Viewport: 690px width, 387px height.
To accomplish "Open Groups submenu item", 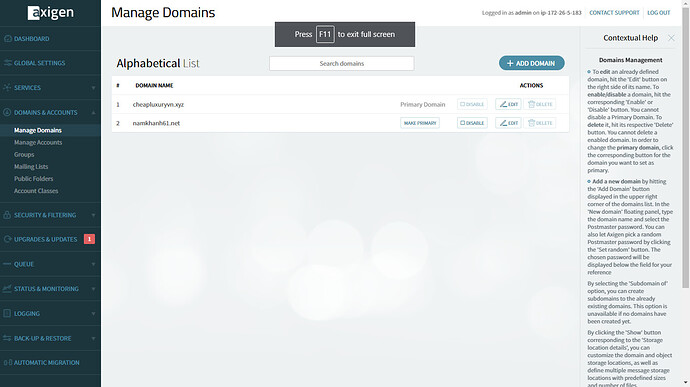I will click(x=24, y=155).
